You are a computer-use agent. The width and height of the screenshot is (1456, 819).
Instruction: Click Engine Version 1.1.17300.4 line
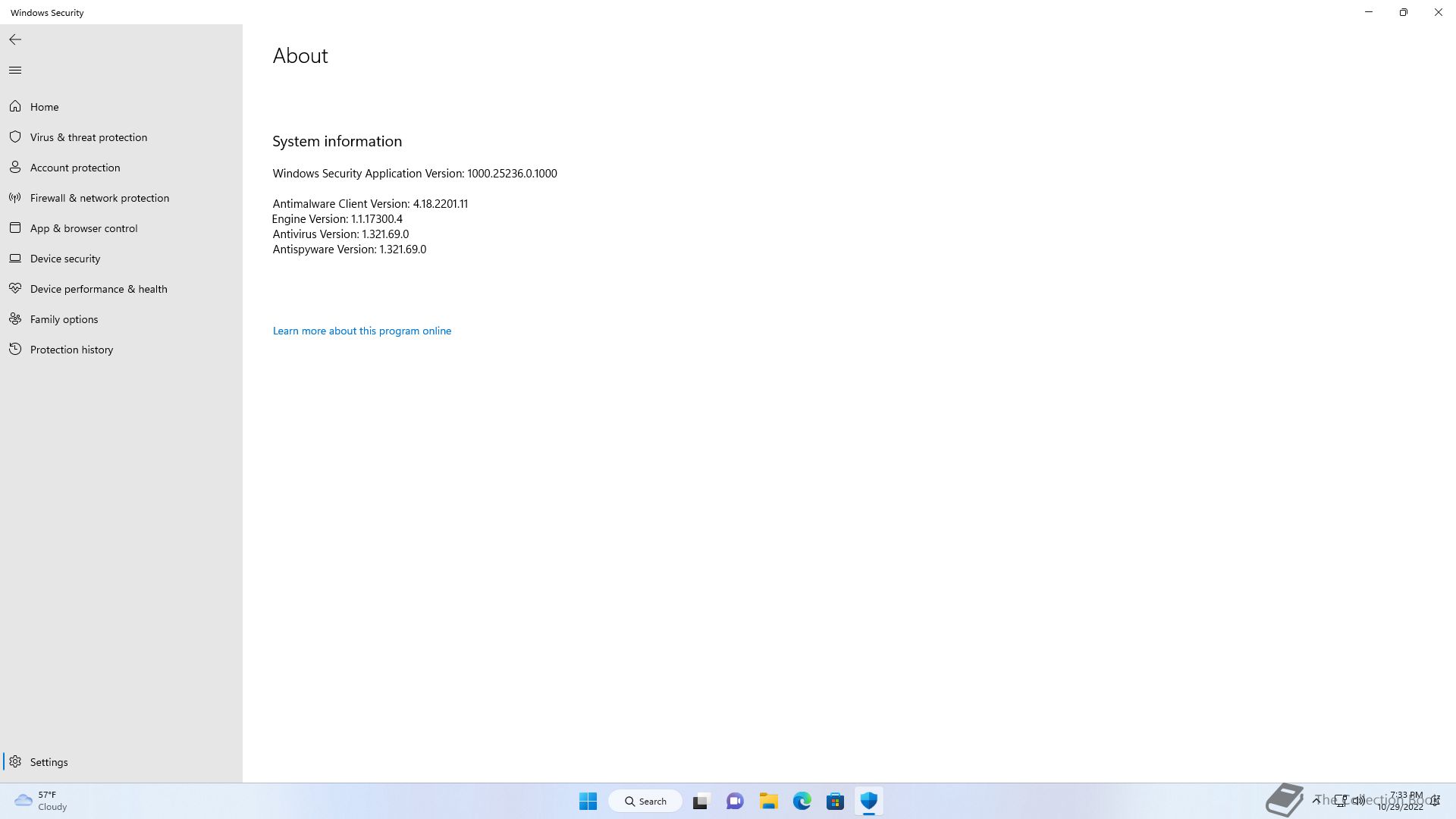(x=337, y=219)
